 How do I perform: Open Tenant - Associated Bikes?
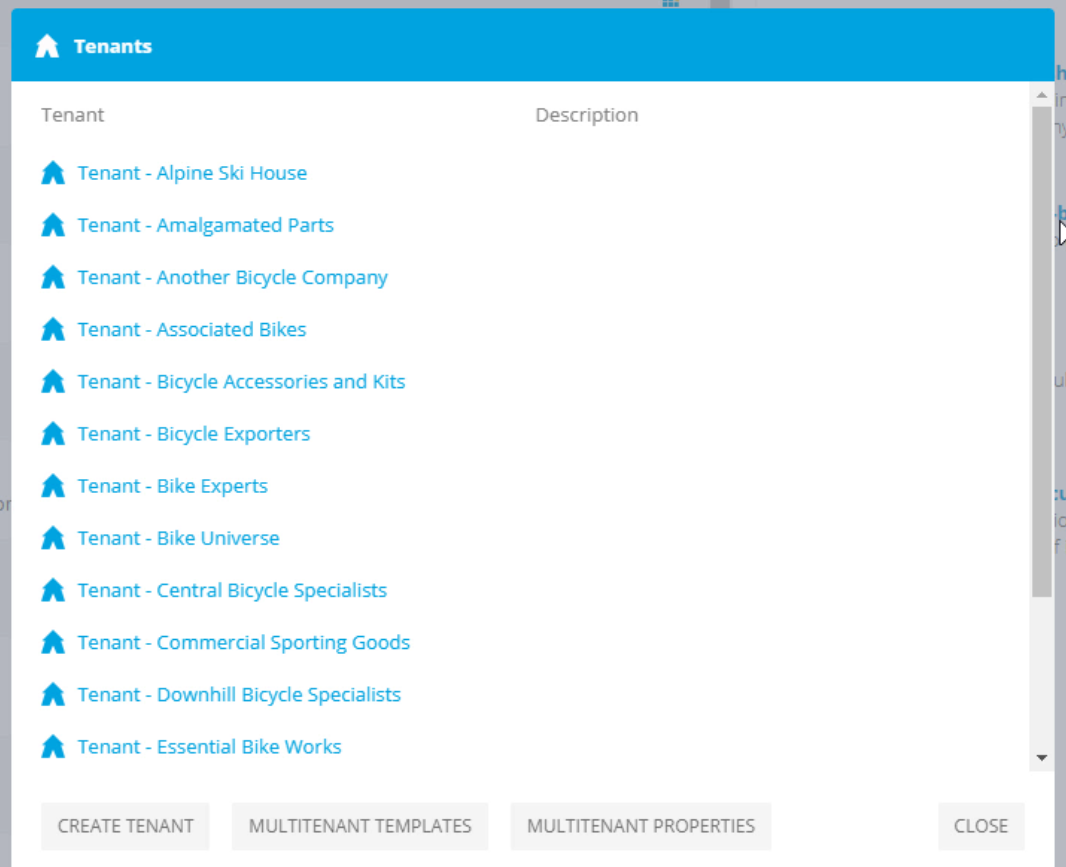[x=192, y=329]
